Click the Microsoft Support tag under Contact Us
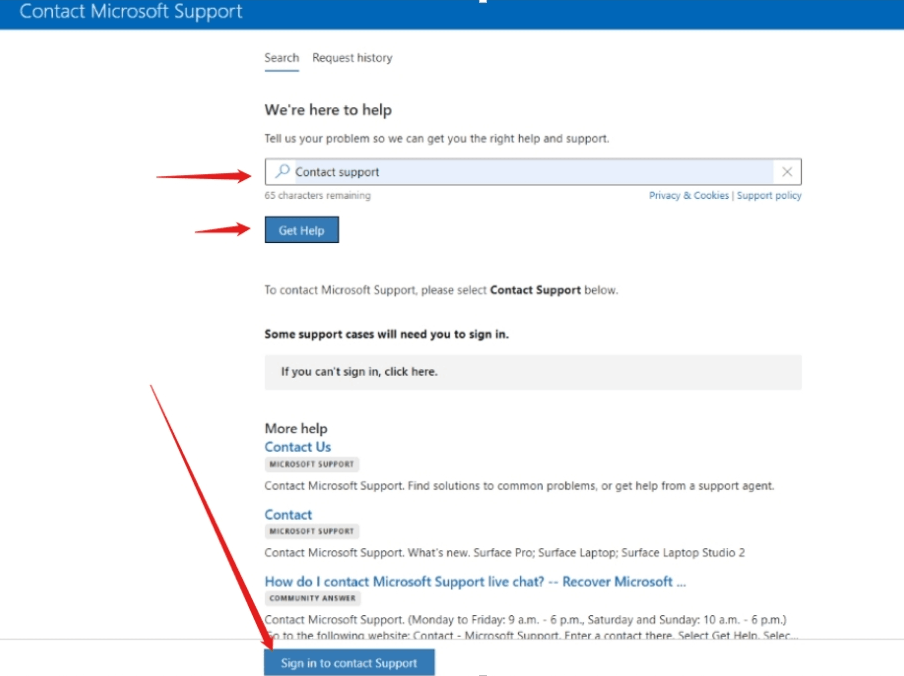 click(311, 464)
